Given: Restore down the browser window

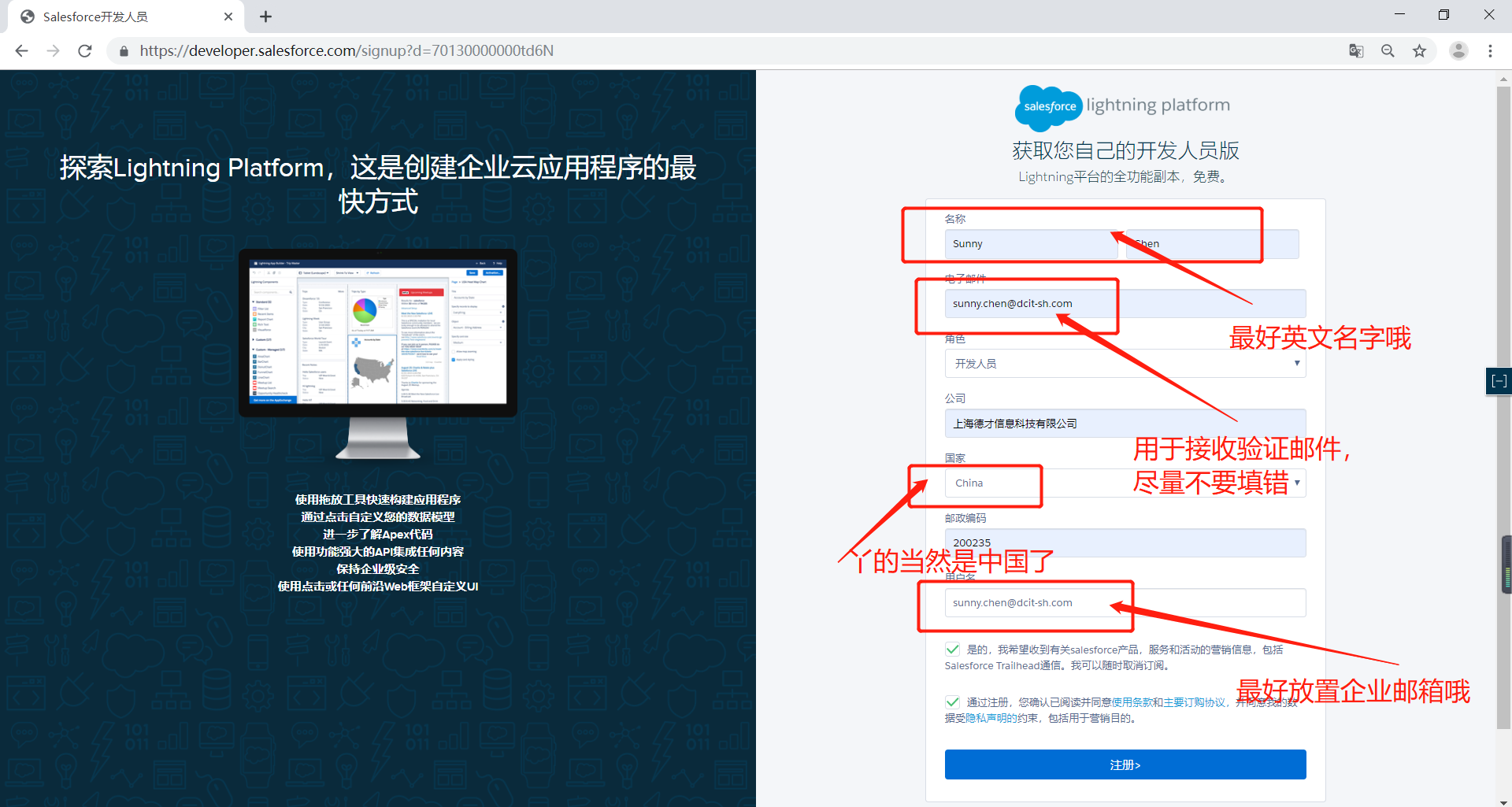Looking at the screenshot, I should (1443, 15).
